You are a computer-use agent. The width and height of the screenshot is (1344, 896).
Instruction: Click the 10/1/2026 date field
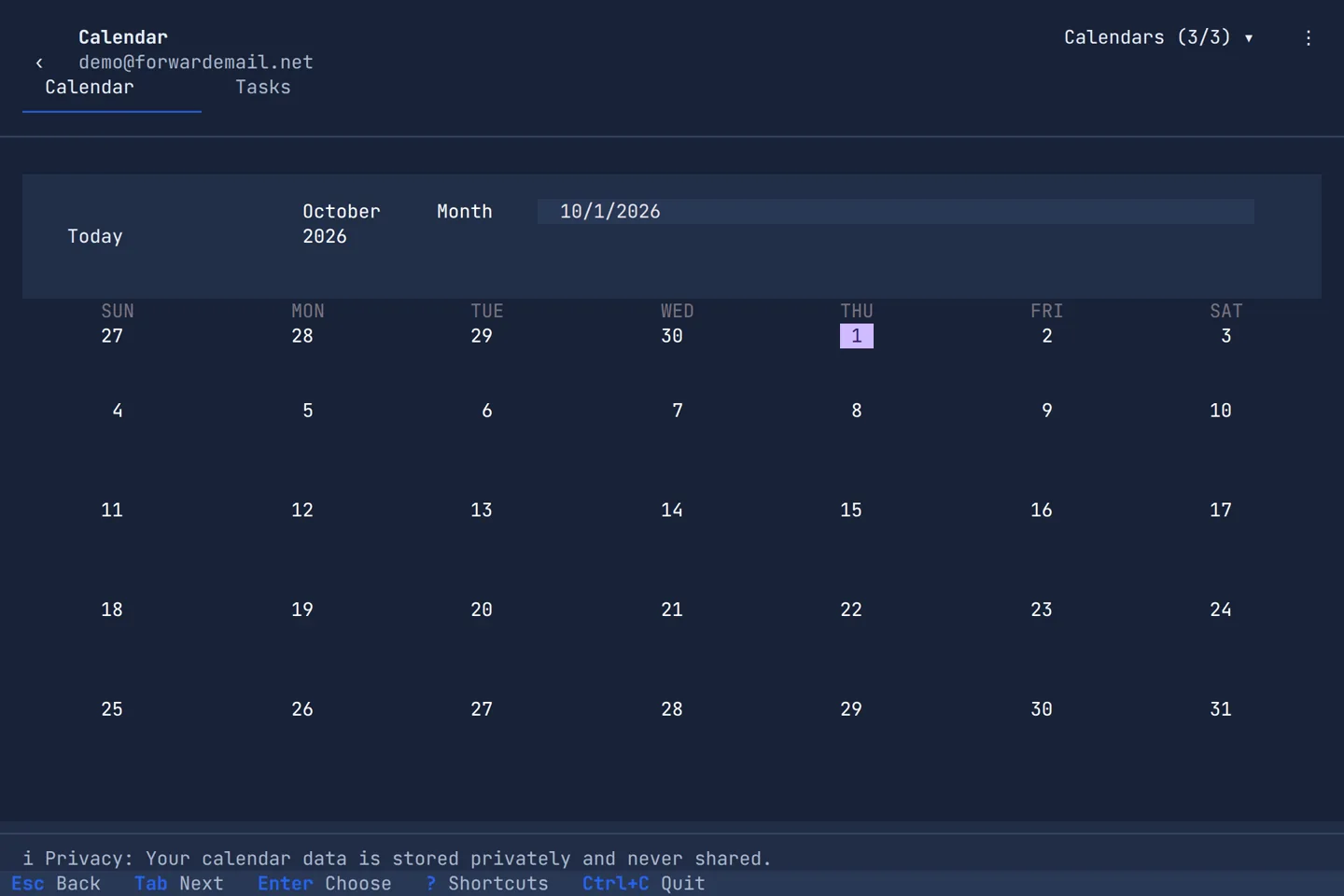(896, 211)
